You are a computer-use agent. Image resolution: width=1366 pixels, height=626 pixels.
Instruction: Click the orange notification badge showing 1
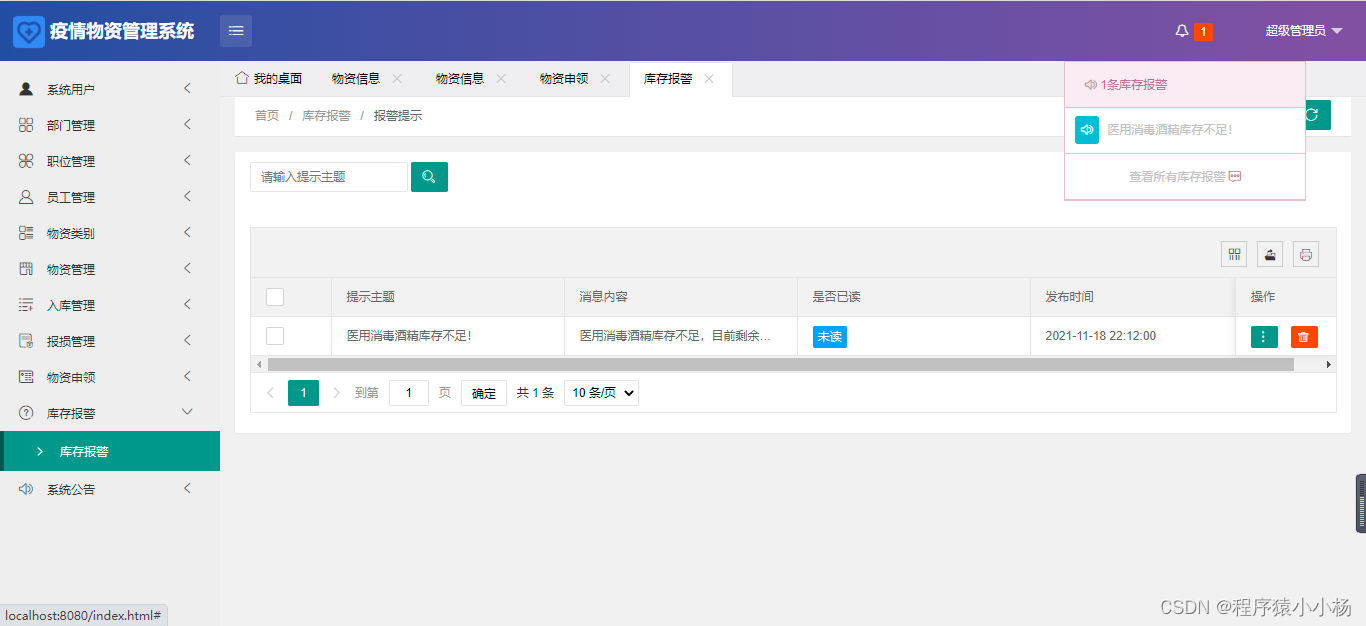click(x=1203, y=32)
